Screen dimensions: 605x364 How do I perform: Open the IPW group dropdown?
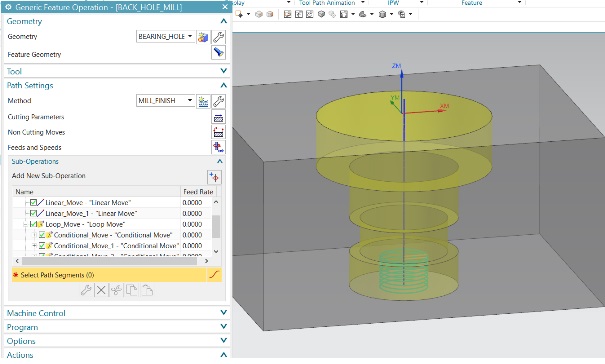tap(421, 3)
